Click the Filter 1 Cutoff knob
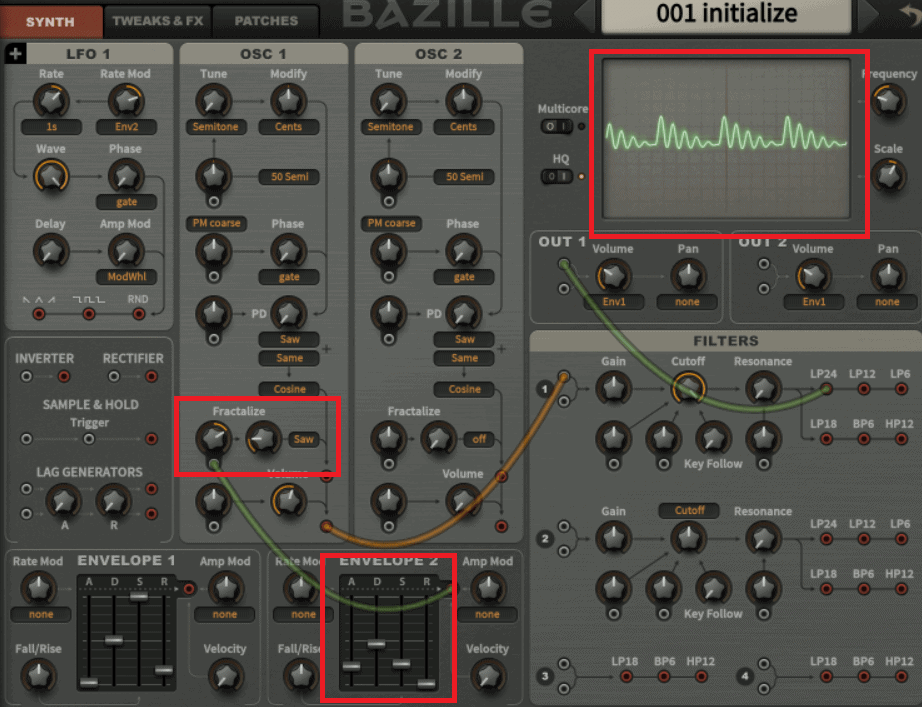This screenshot has width=922, height=707. point(687,386)
